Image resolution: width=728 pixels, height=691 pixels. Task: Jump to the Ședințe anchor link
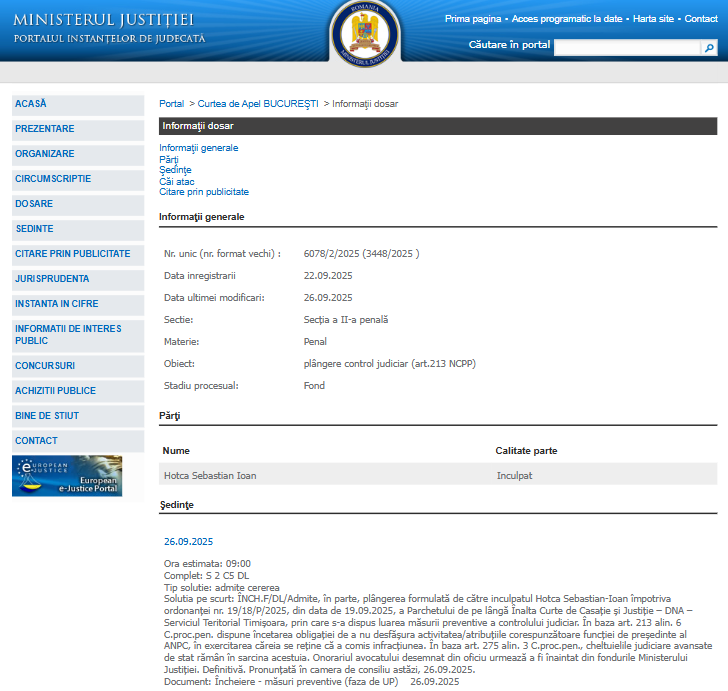tap(176, 170)
